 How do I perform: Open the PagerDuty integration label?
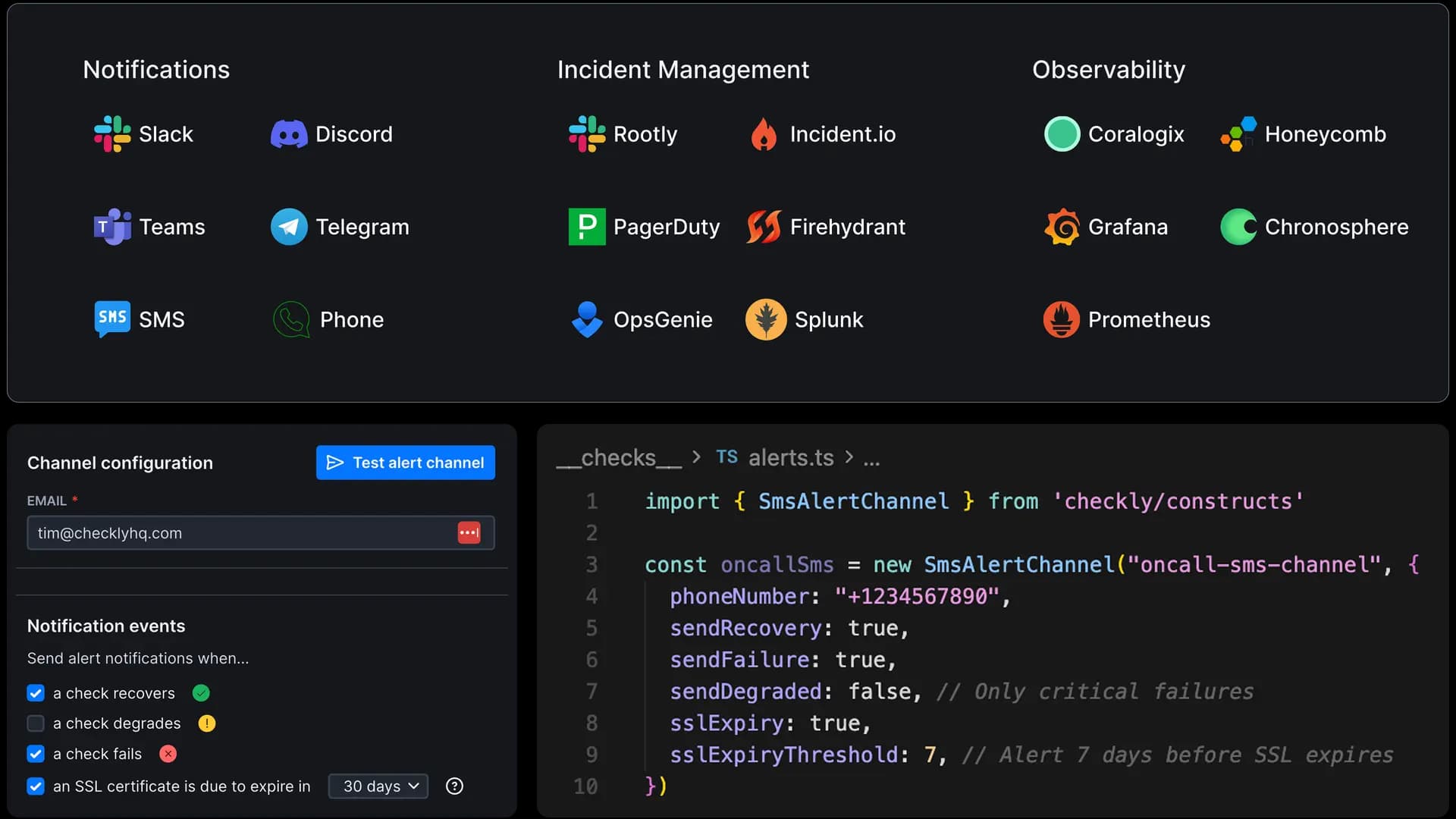point(667,227)
